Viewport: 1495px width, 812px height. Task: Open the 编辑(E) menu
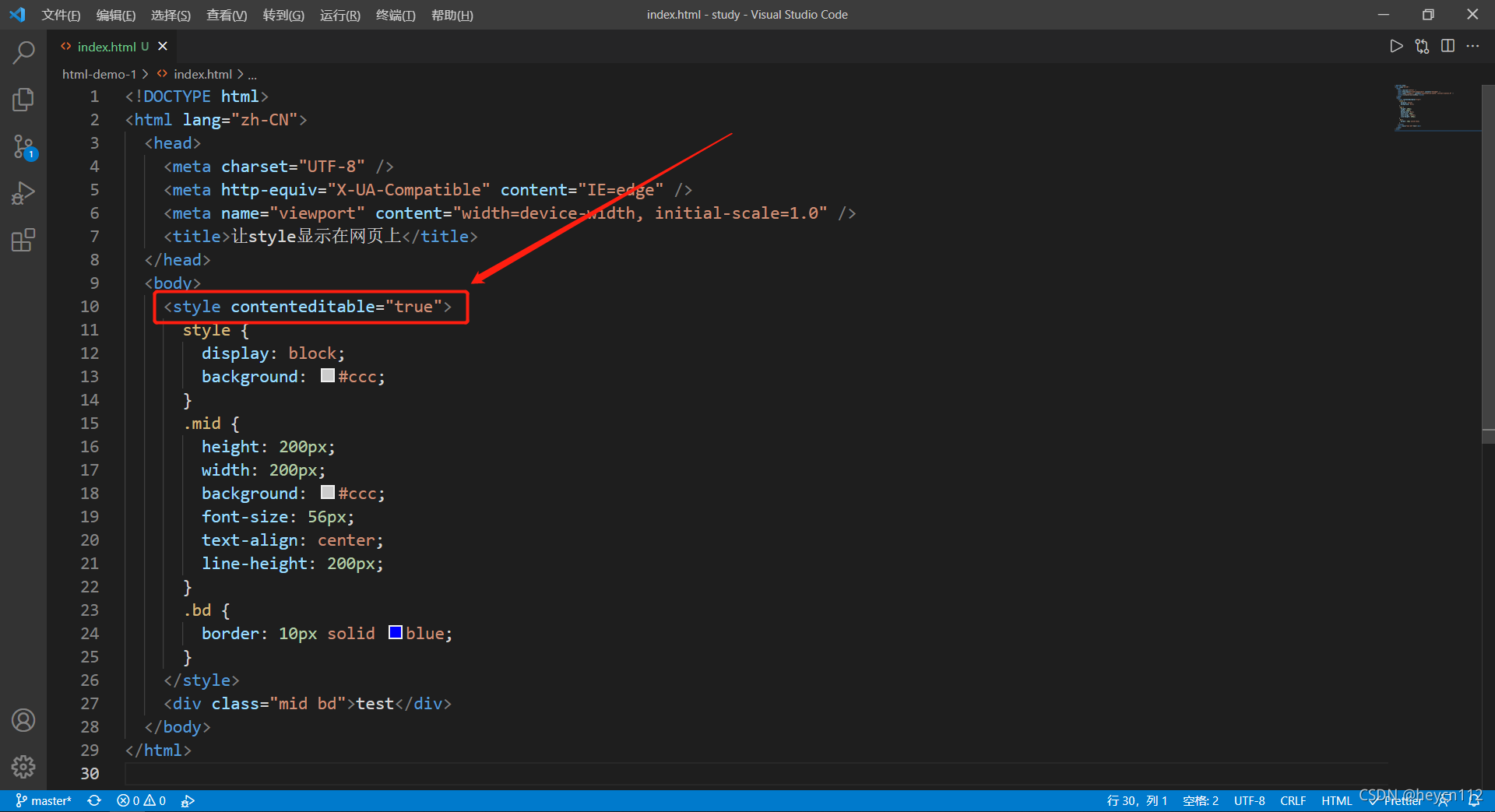(x=115, y=15)
